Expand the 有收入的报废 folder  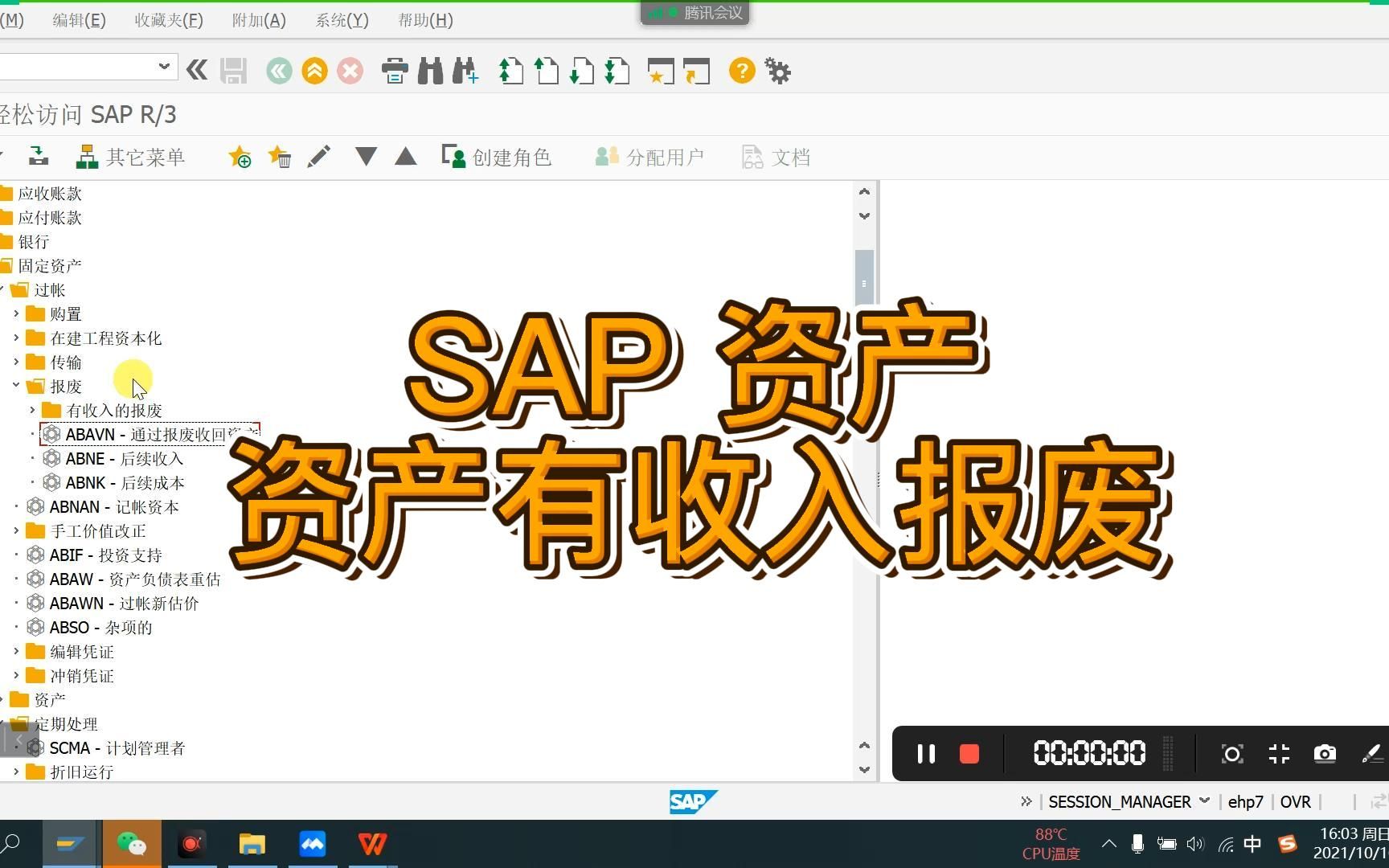[32, 410]
